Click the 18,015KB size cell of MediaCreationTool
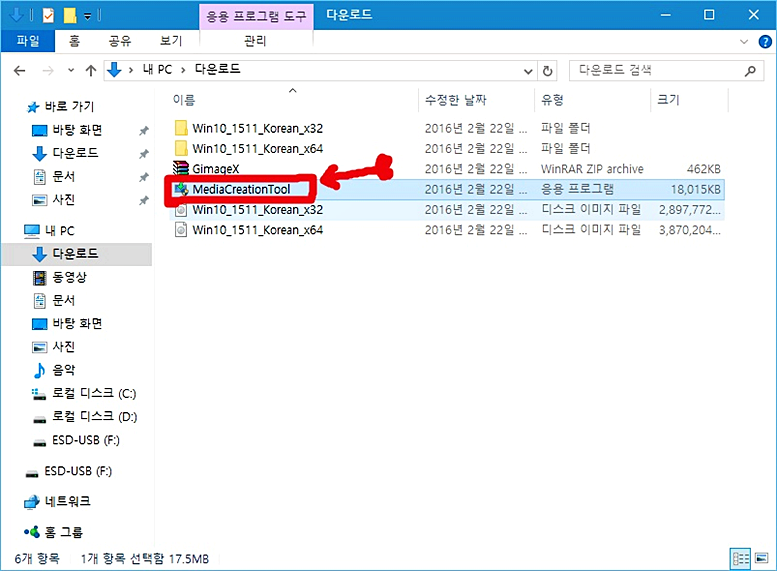This screenshot has height=571, width=777. (695, 189)
